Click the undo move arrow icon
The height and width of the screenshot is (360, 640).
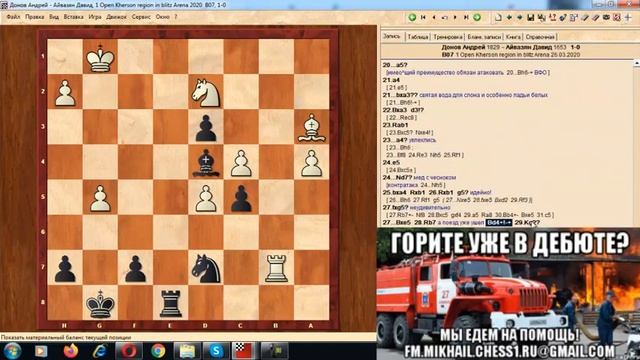point(444,18)
